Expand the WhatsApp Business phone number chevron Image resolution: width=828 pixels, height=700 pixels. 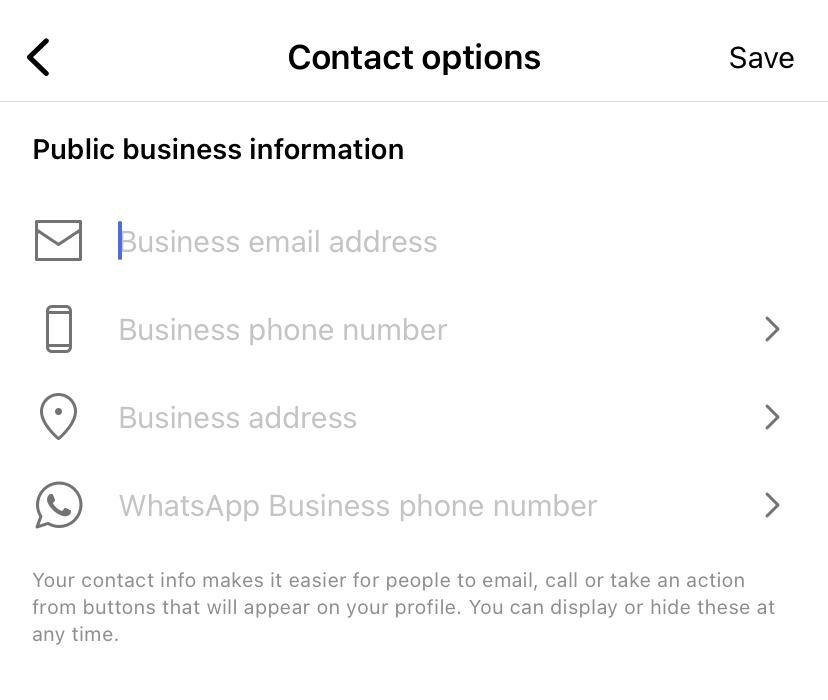click(771, 505)
